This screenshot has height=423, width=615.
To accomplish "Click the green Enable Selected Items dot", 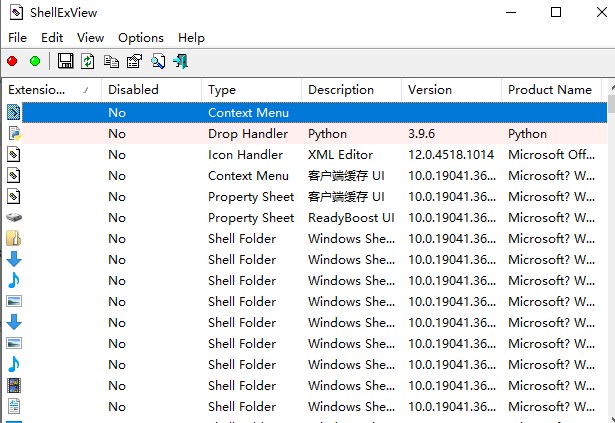I will [35, 62].
